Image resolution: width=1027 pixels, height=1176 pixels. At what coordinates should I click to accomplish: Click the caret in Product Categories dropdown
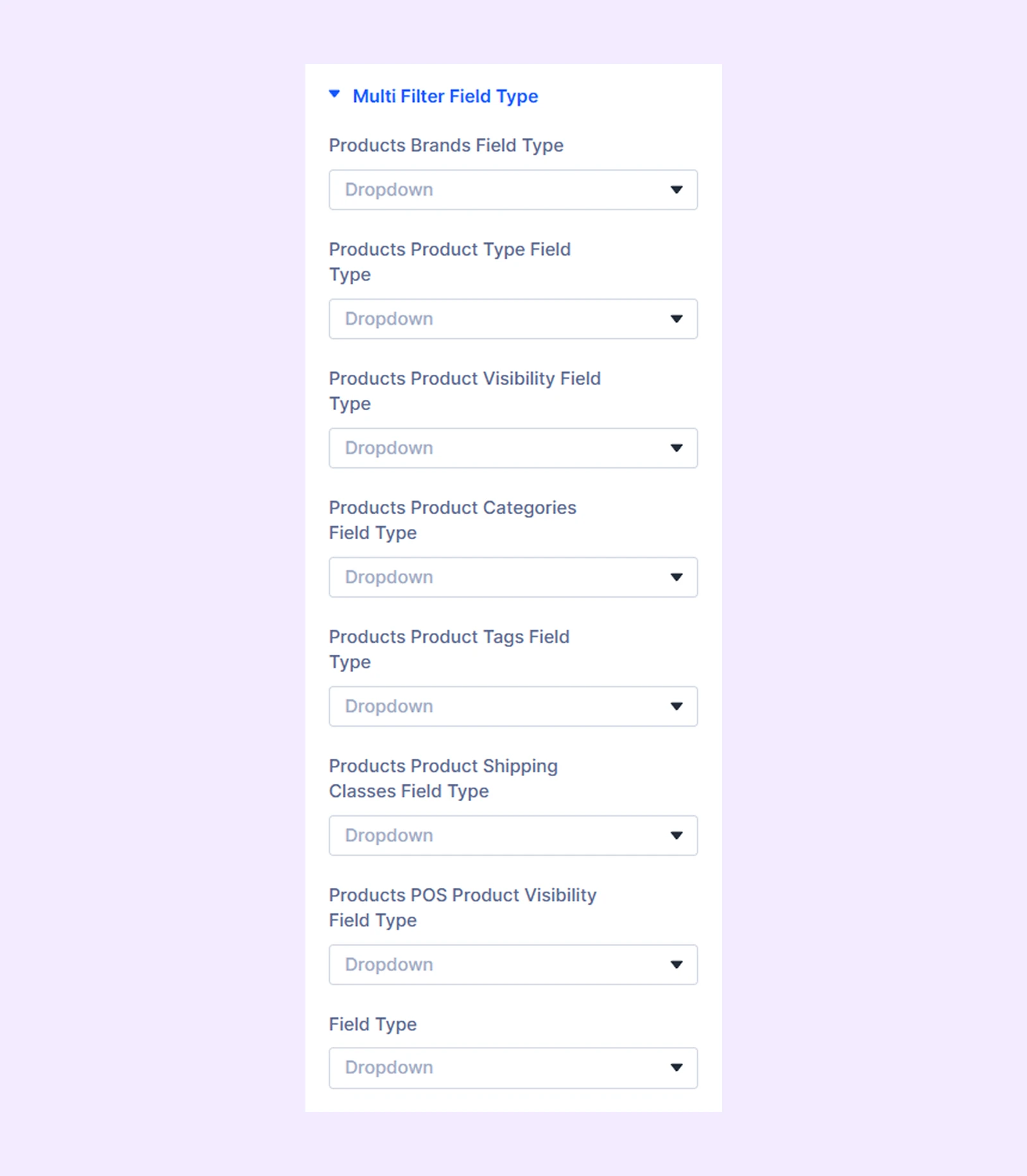pyautogui.click(x=677, y=577)
